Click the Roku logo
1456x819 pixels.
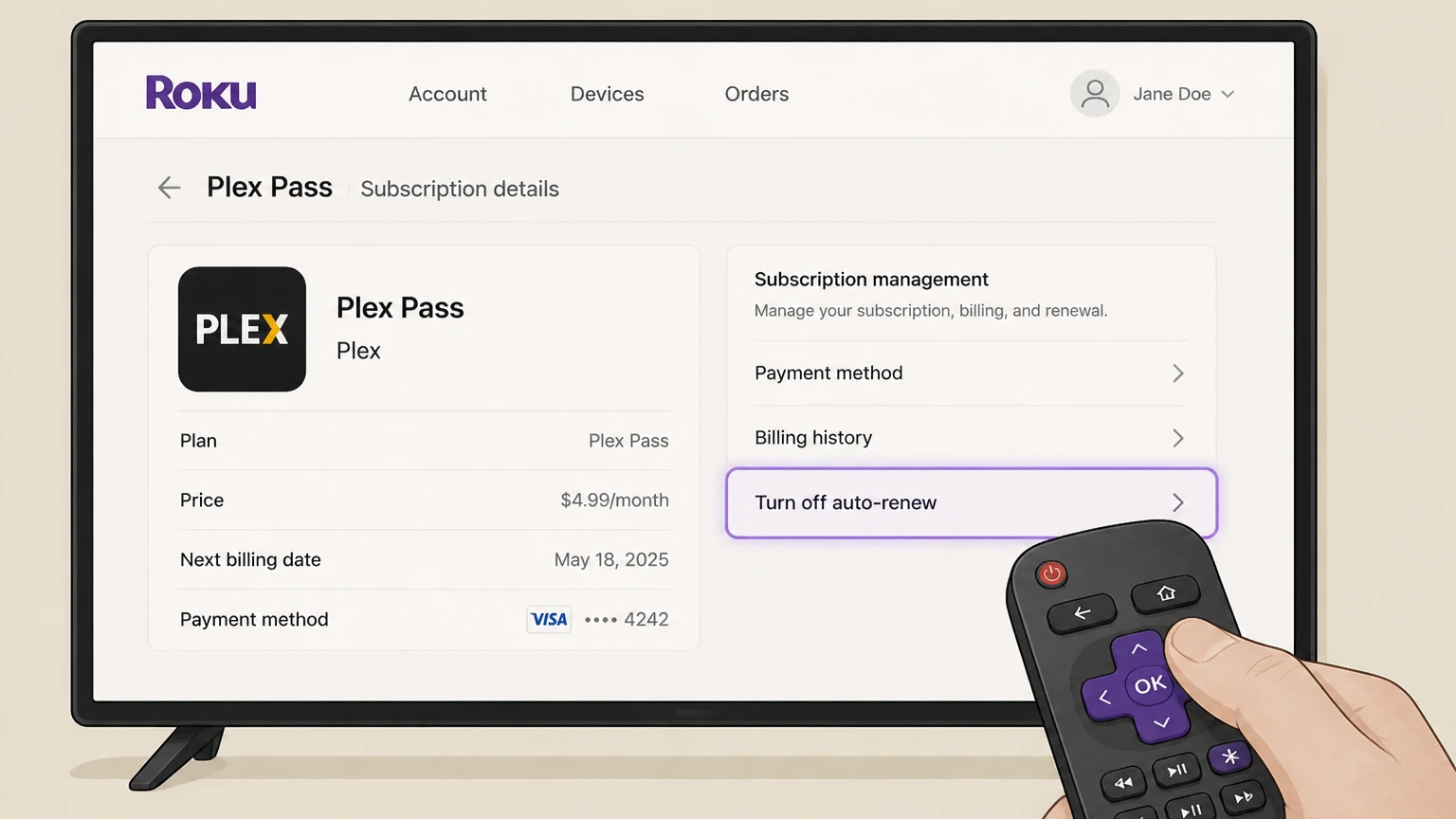[x=201, y=93]
